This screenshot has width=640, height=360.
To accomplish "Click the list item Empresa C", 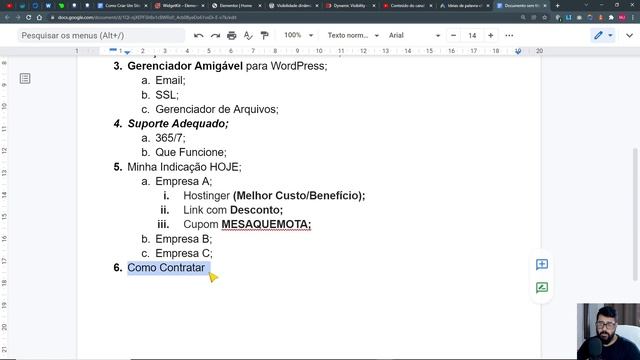I will (x=184, y=253).
